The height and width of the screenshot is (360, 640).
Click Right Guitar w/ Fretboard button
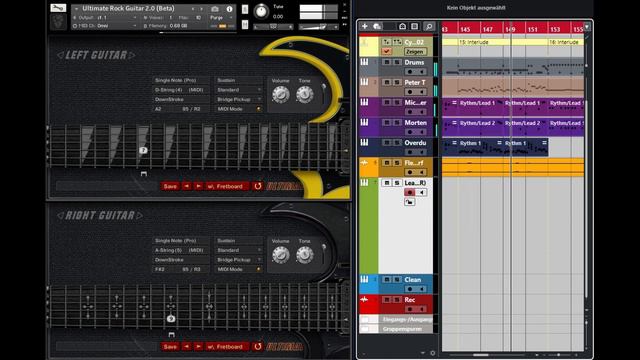[226, 347]
